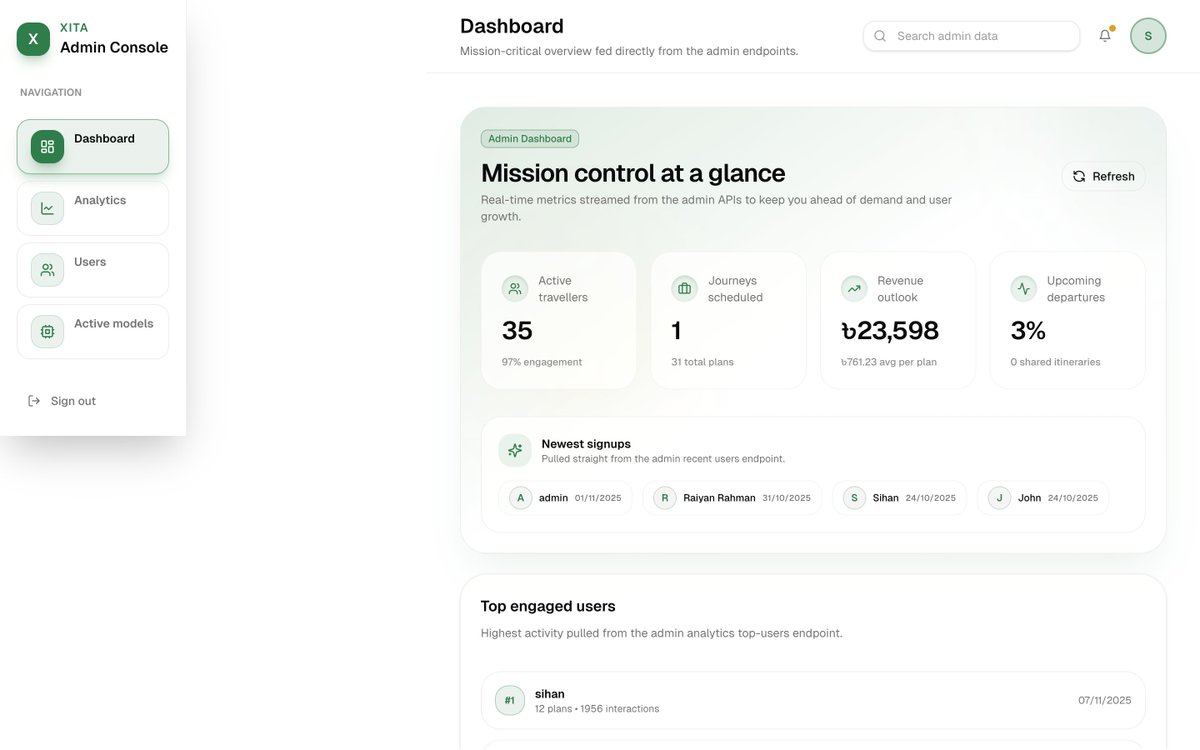1200x750 pixels.
Task: Select the admin signup chip
Action: [x=565, y=498]
